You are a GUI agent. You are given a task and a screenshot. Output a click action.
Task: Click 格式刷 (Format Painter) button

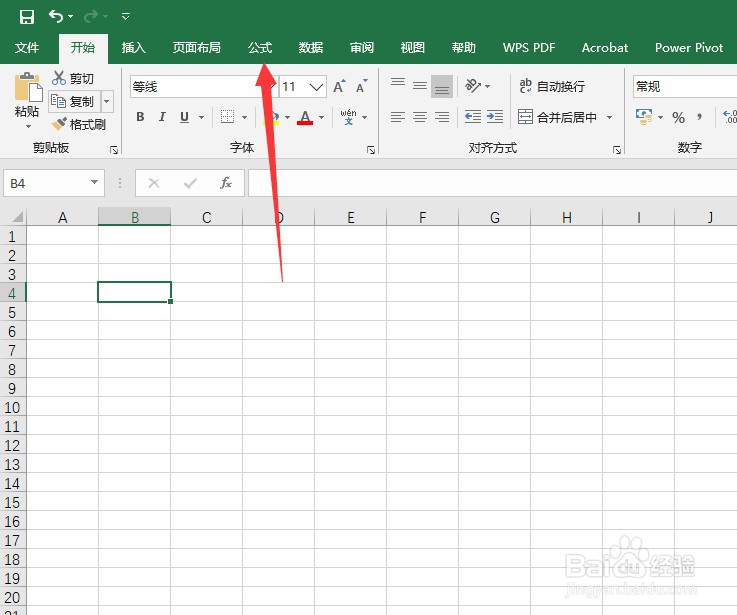coord(78,125)
